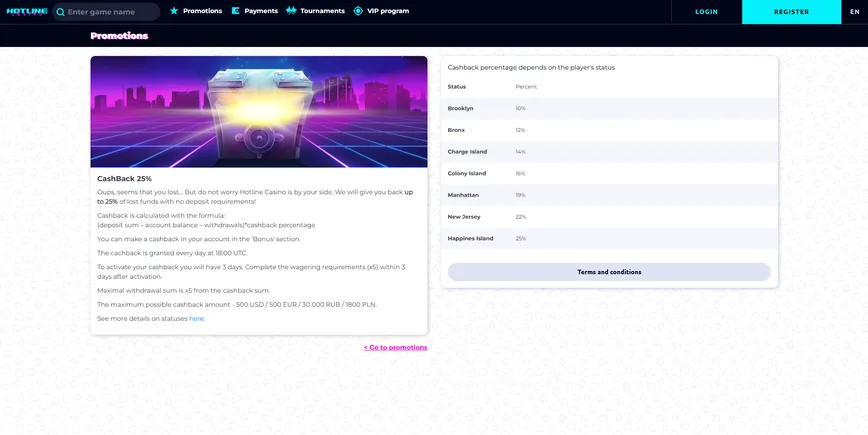868x435 pixels.
Task: Focus the 'Enter game name' search field
Action: tap(110, 12)
